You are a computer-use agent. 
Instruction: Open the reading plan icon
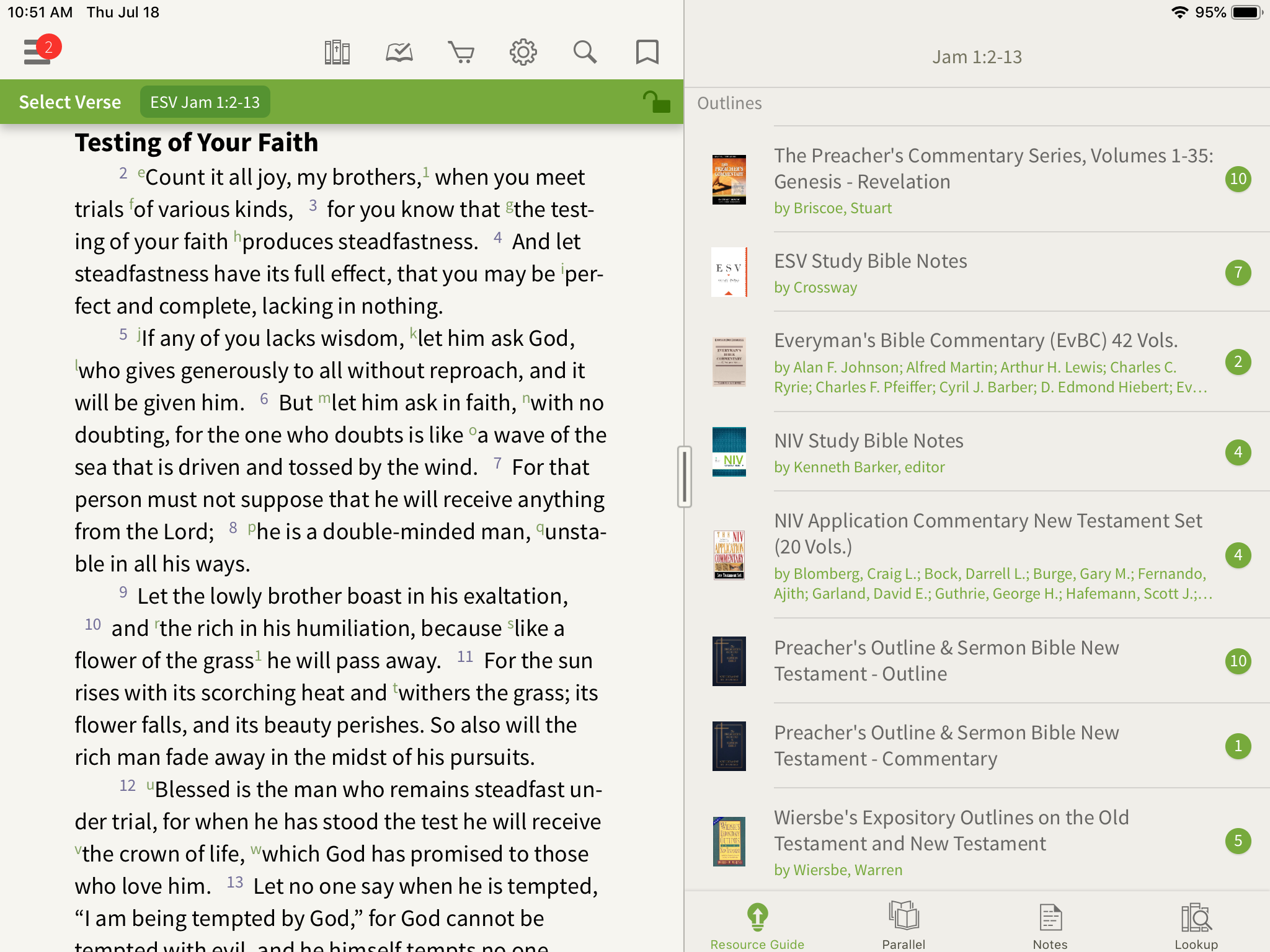[399, 53]
